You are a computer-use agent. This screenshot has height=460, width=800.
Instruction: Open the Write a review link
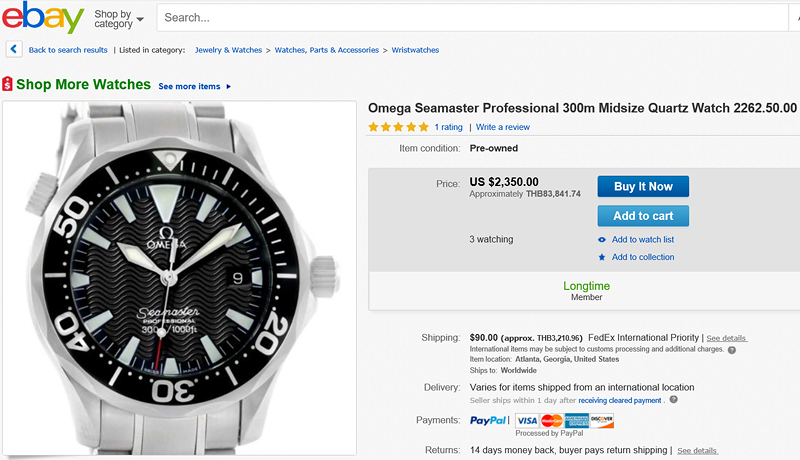coord(503,127)
